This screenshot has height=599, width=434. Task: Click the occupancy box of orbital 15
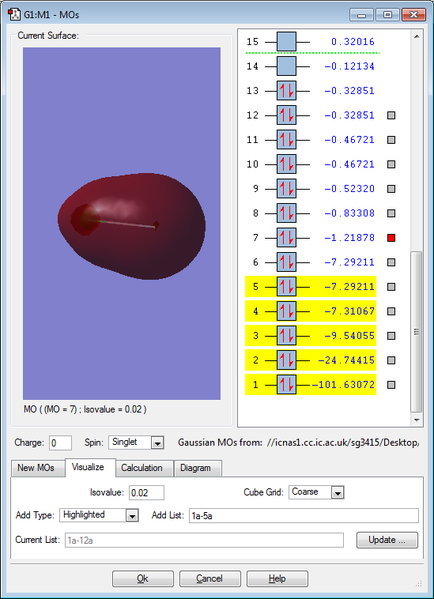(x=286, y=42)
